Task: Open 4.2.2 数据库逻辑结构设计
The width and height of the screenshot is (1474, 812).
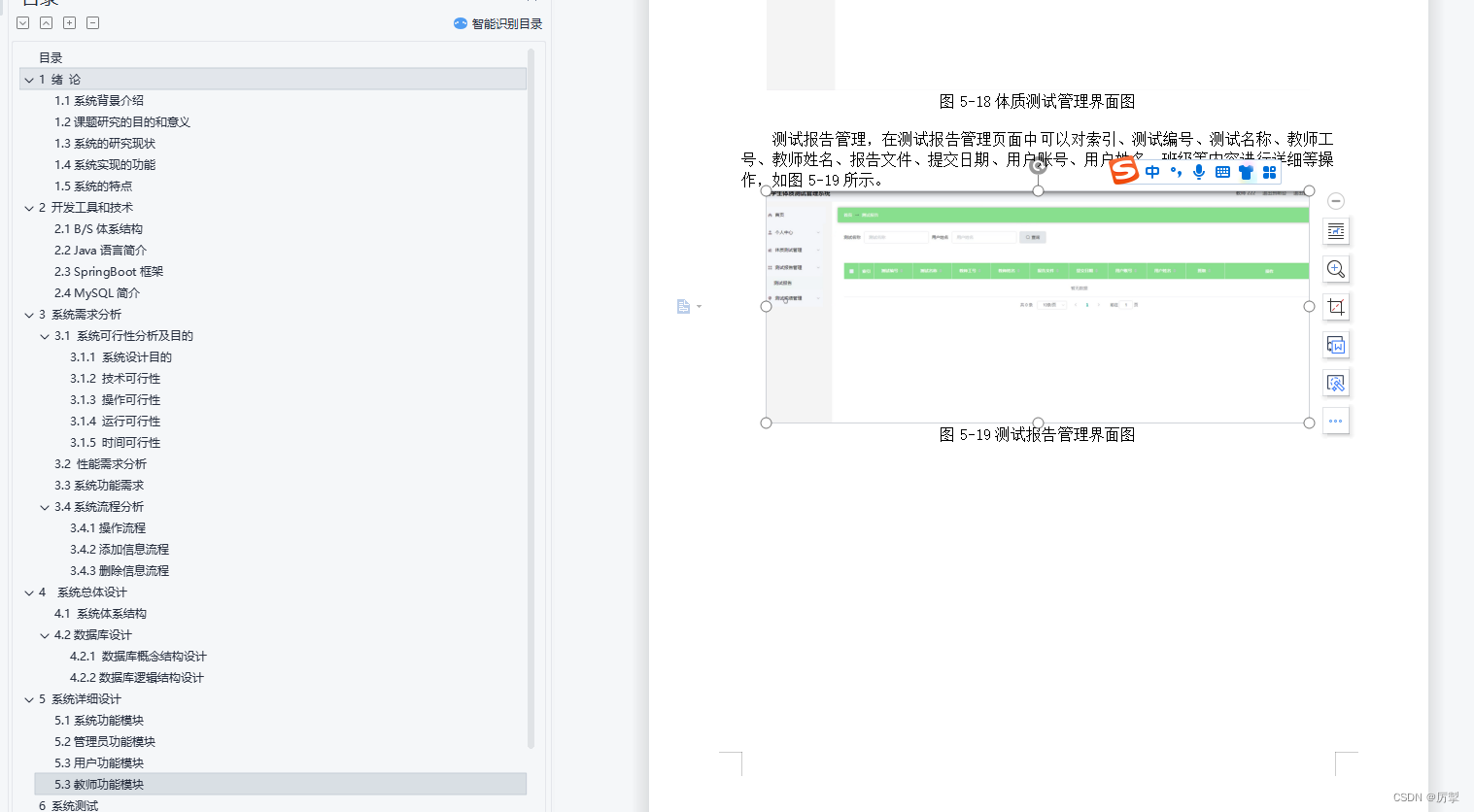Action: click(x=137, y=678)
